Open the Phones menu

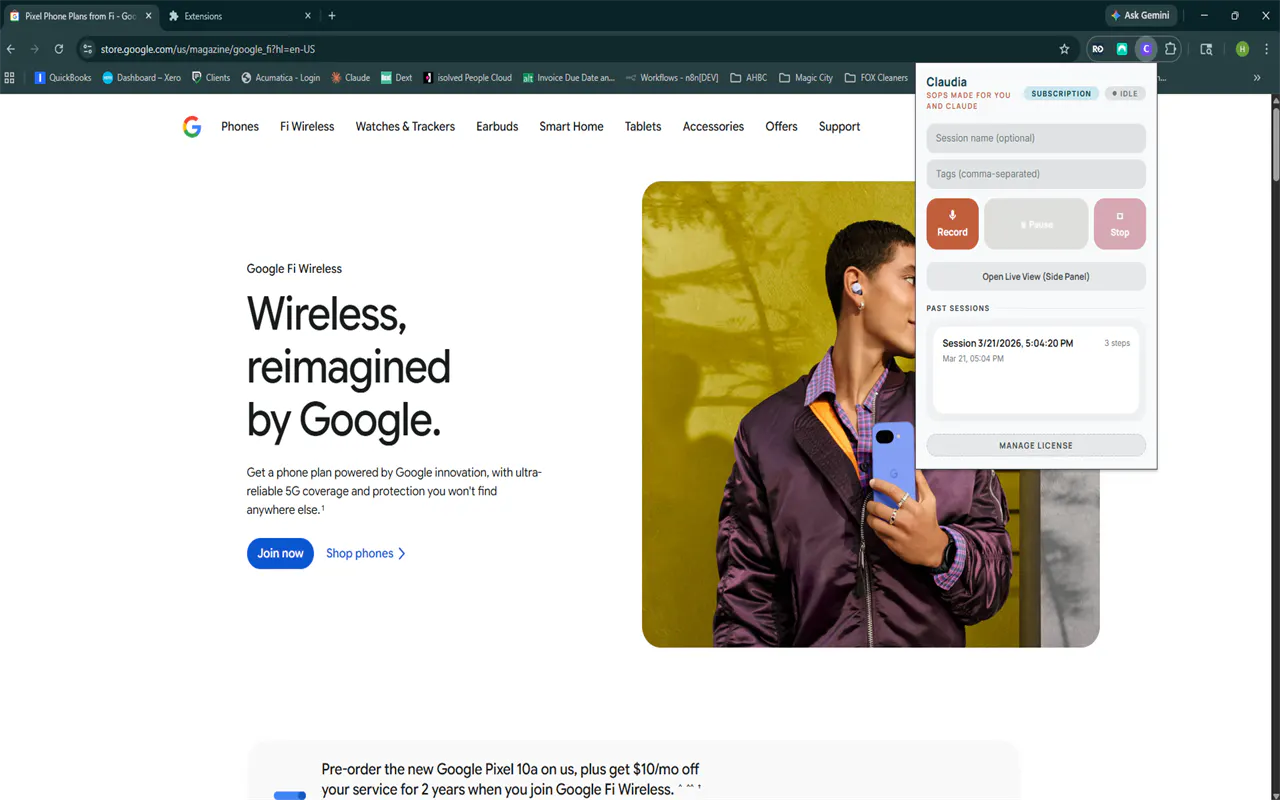[240, 127]
